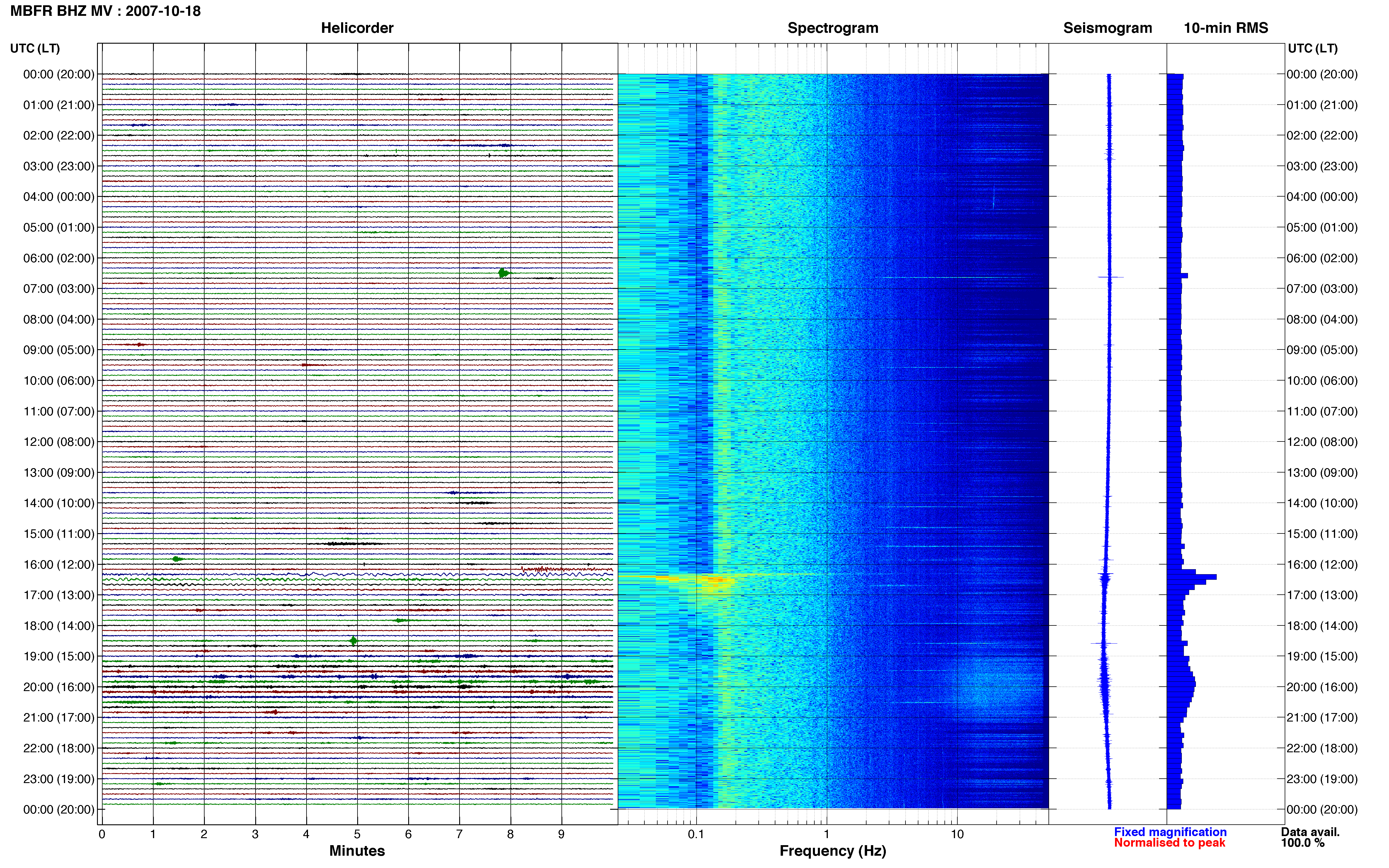Click the seismogram spike near 06:40
The image size is (1389, 868).
1110,277
